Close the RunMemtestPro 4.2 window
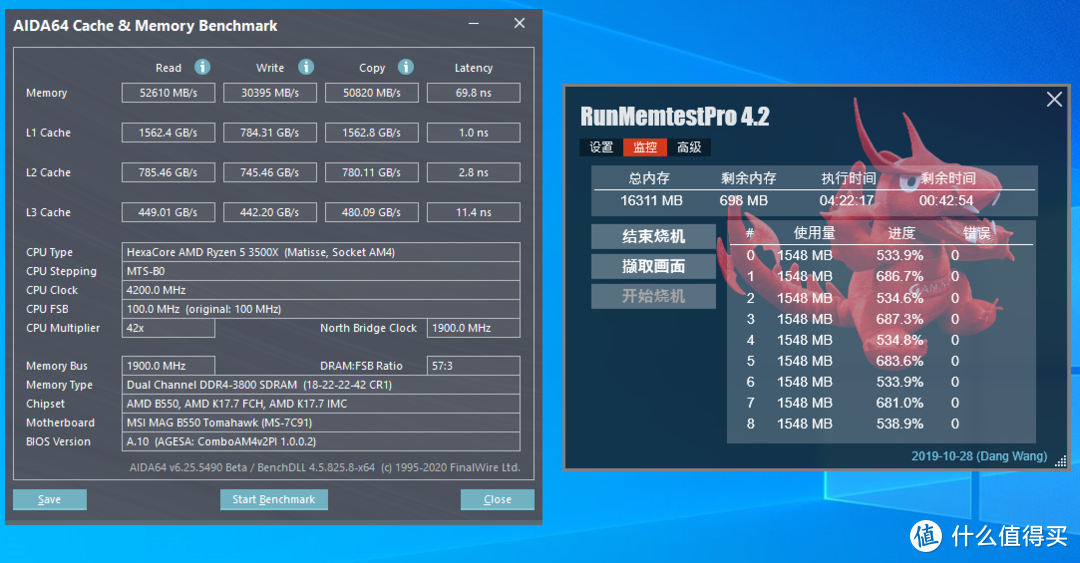This screenshot has height=563, width=1080. pyautogui.click(x=1054, y=99)
